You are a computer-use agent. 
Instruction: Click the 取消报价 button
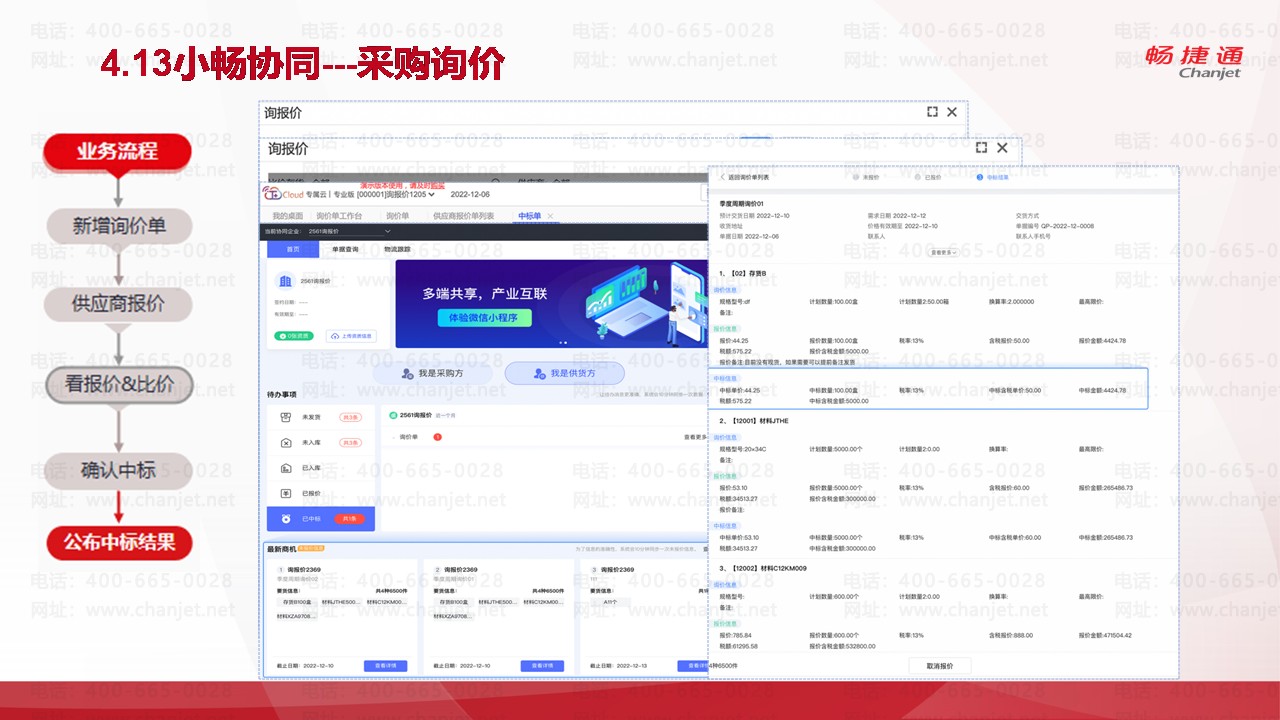(940, 666)
